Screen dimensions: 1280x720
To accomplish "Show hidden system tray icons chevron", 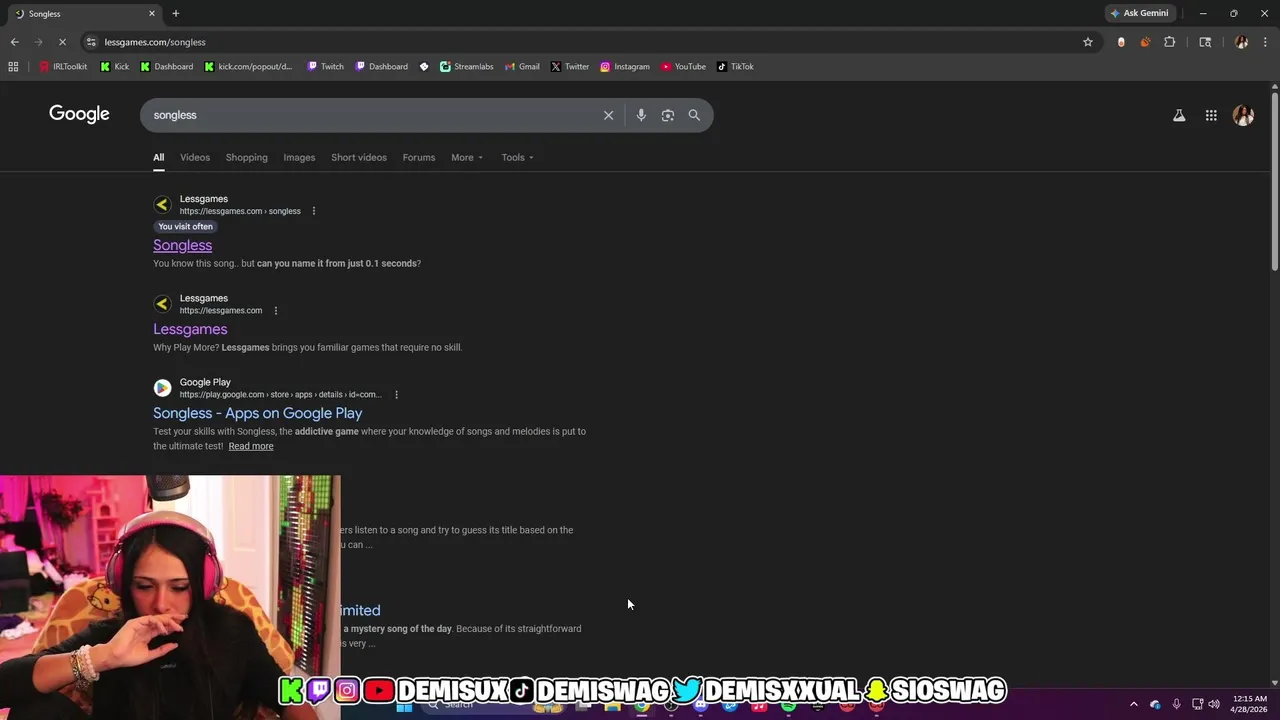I will pos(1133,704).
